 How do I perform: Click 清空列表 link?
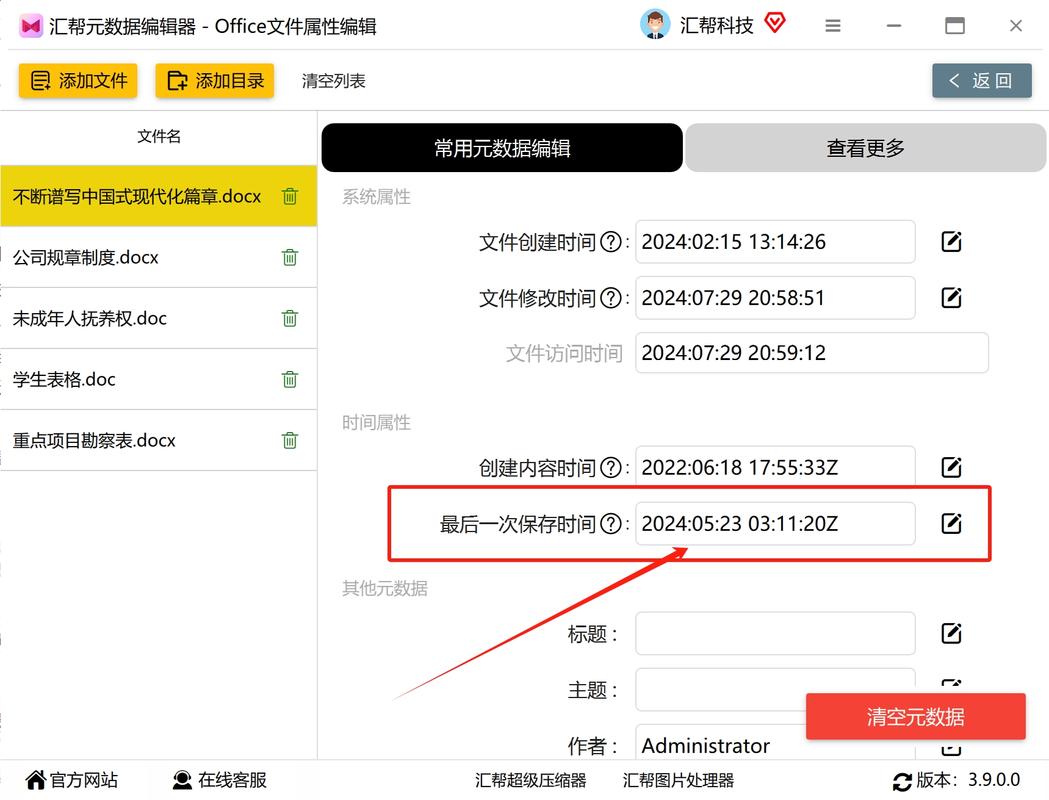[333, 81]
